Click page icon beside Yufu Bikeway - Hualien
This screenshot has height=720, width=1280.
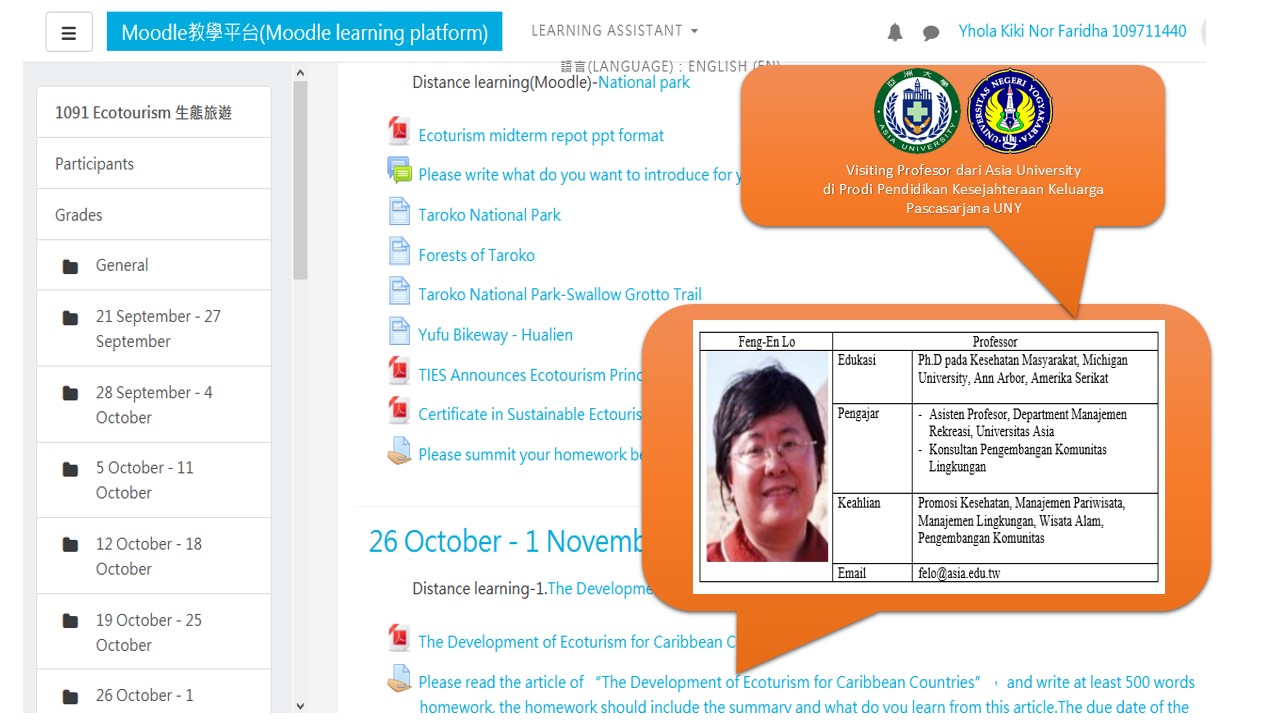click(399, 332)
